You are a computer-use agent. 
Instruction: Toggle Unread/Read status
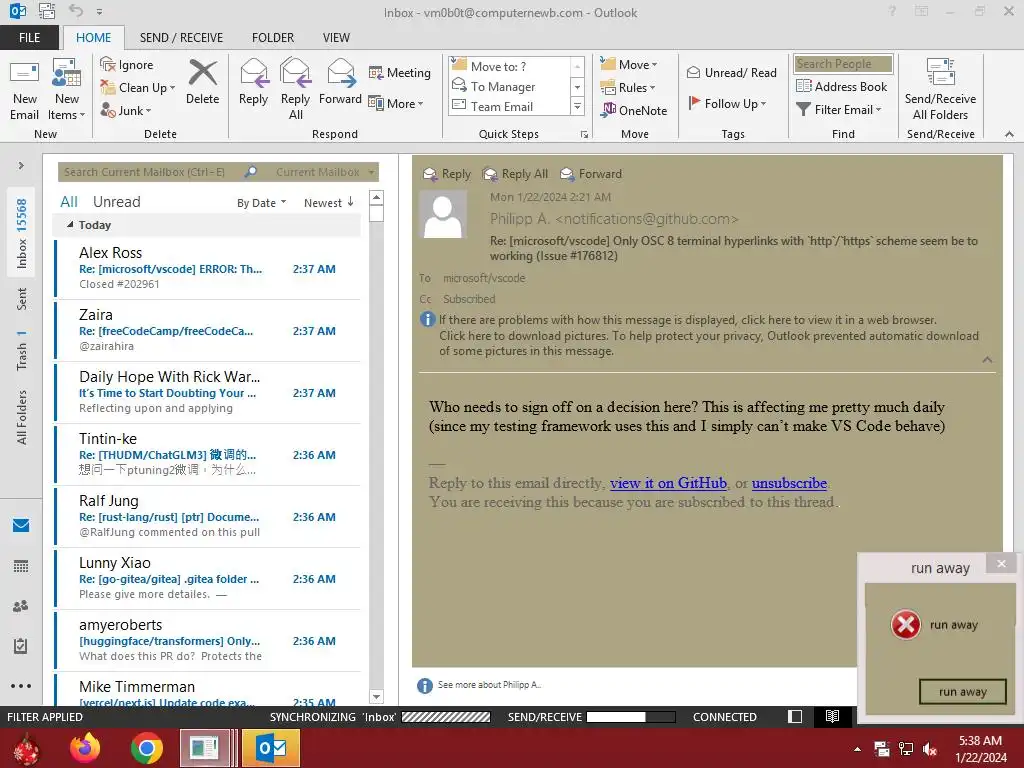point(731,72)
